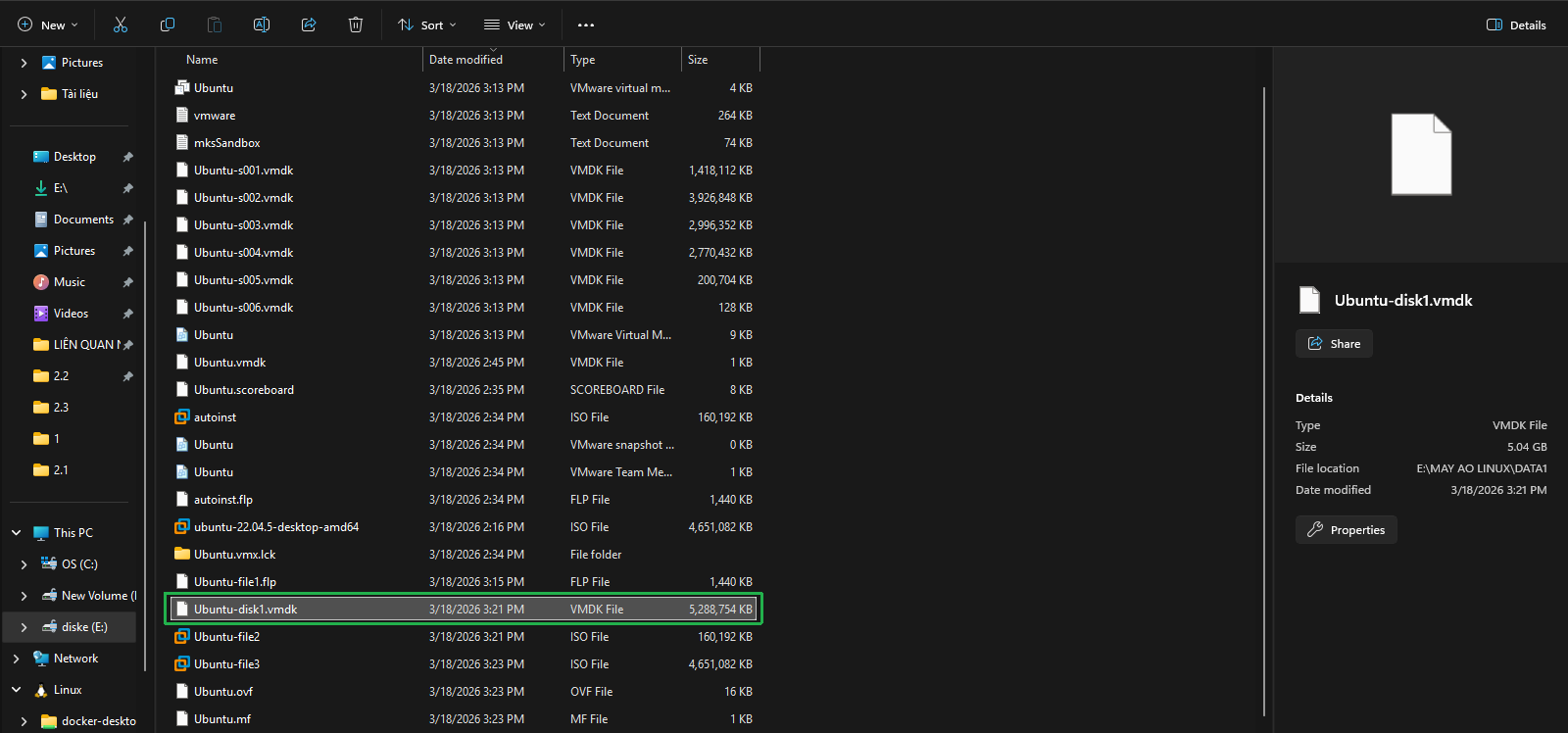1568x733 pixels.
Task: Expand the docker-desktop node in sidebar
Action: [x=24, y=721]
